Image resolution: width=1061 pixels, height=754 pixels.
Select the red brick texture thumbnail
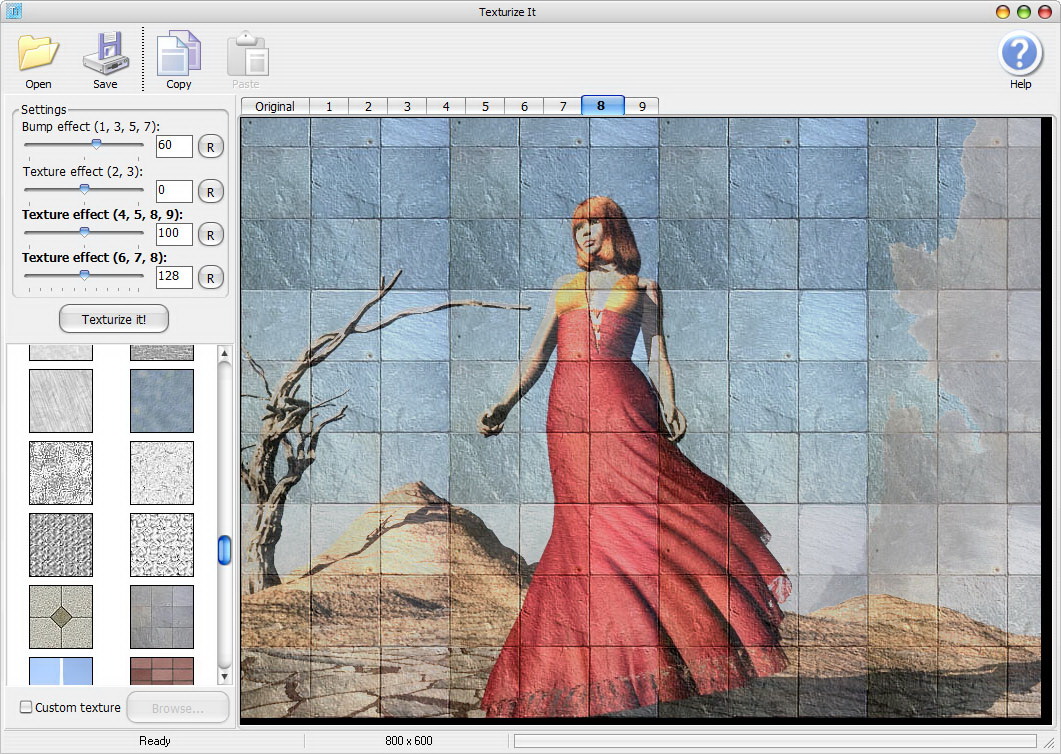162,671
